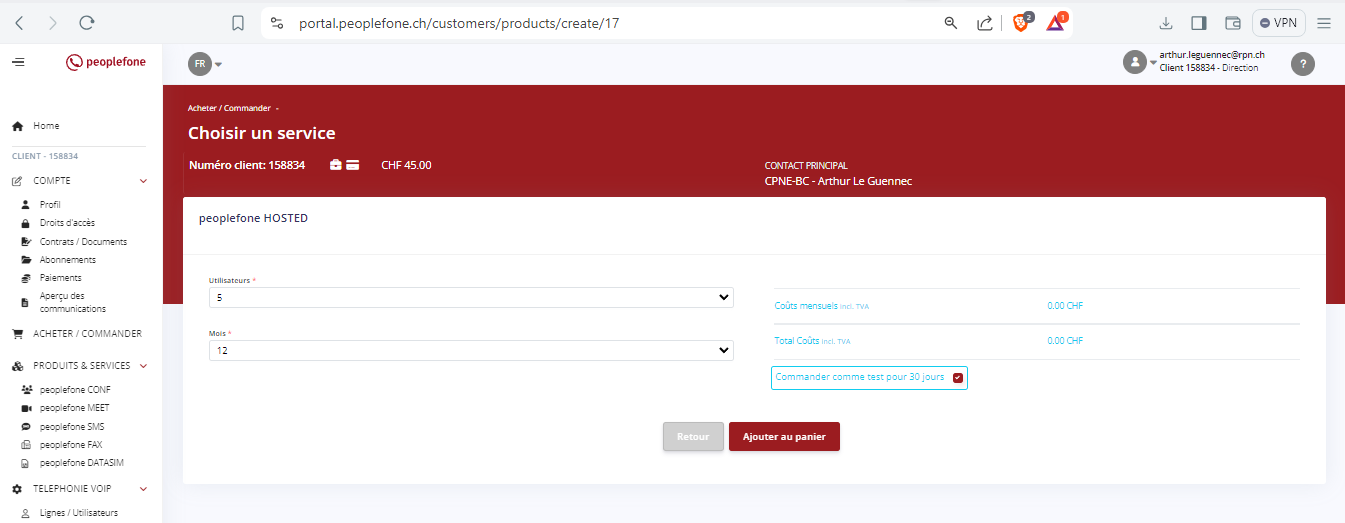The image size is (1345, 523).
Task: Click the shopping cart icon in sidebar
Action: 17,334
